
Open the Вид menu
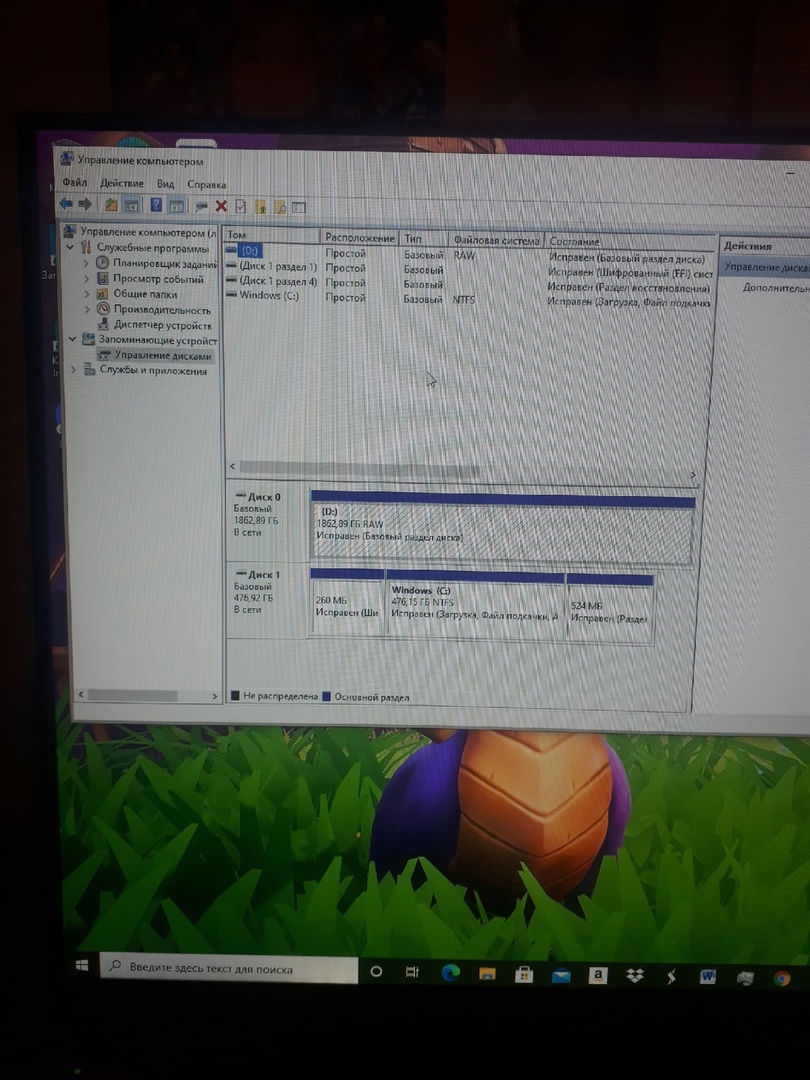[165, 184]
